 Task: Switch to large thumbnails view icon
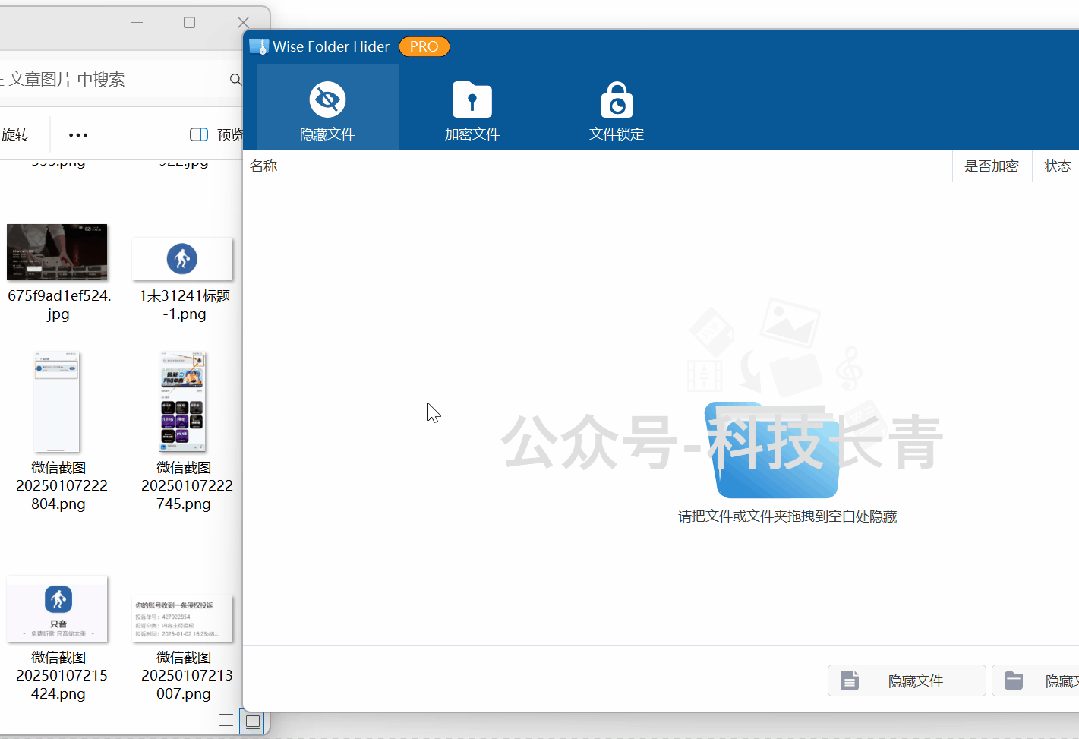pos(253,721)
